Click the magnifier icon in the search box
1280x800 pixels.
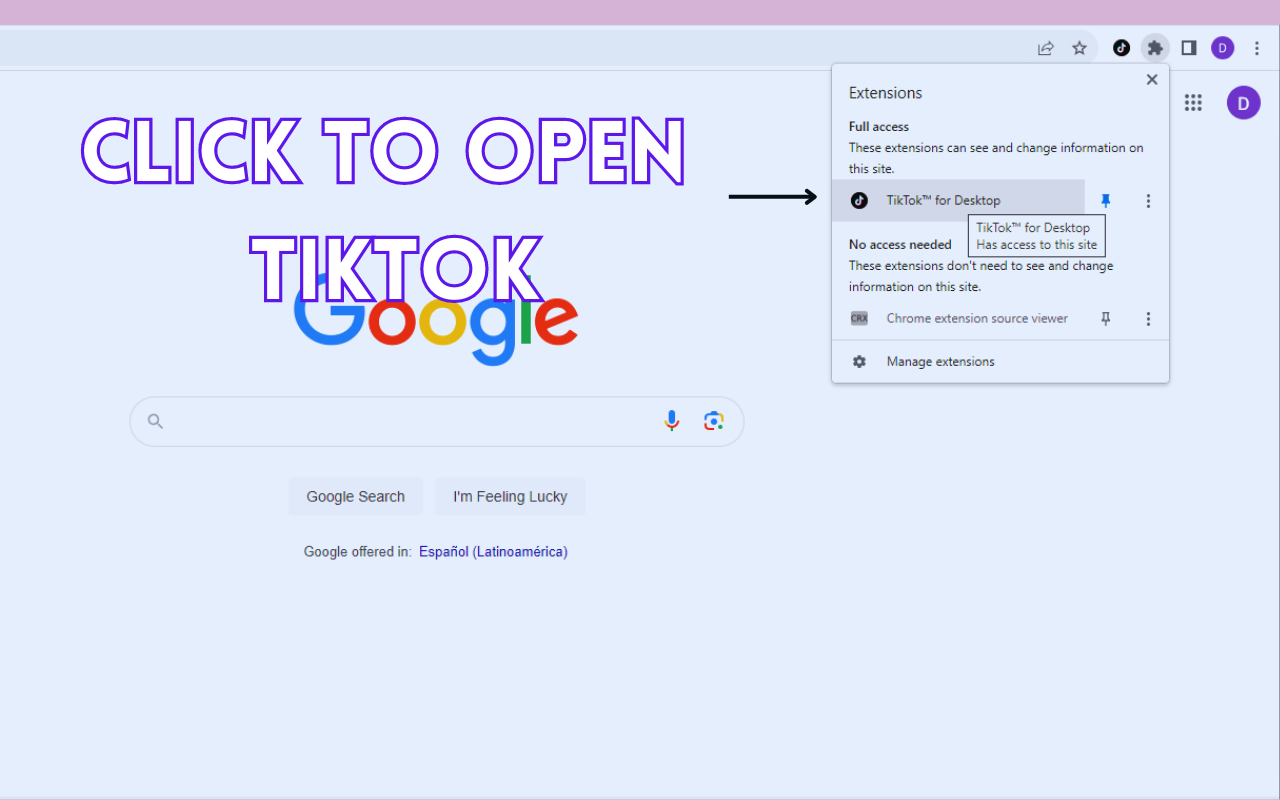(155, 421)
